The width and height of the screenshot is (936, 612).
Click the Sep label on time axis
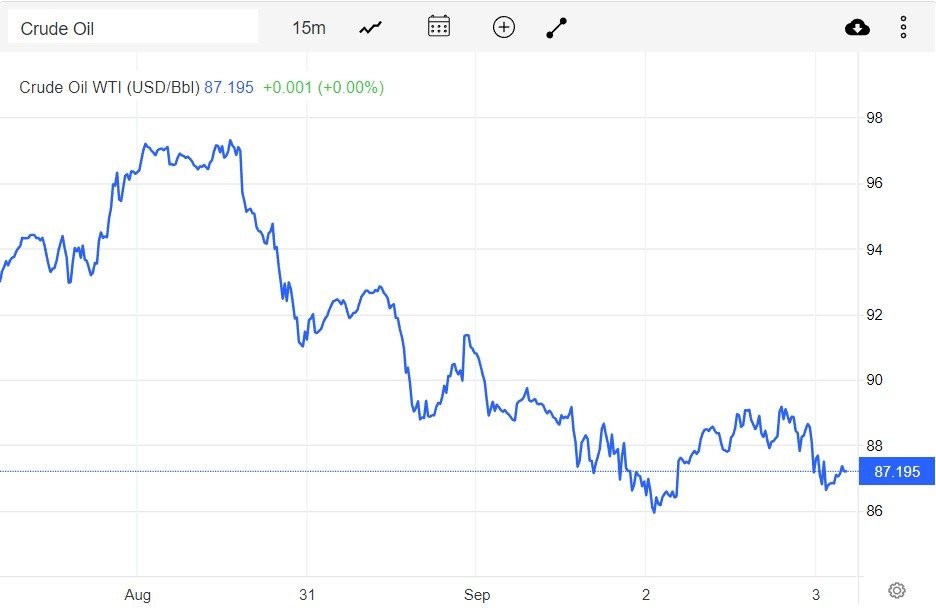pyautogui.click(x=477, y=595)
